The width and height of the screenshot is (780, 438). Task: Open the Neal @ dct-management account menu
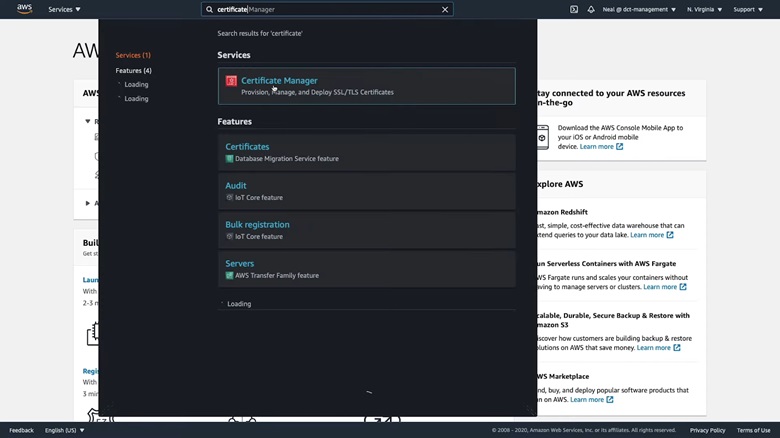tap(639, 9)
